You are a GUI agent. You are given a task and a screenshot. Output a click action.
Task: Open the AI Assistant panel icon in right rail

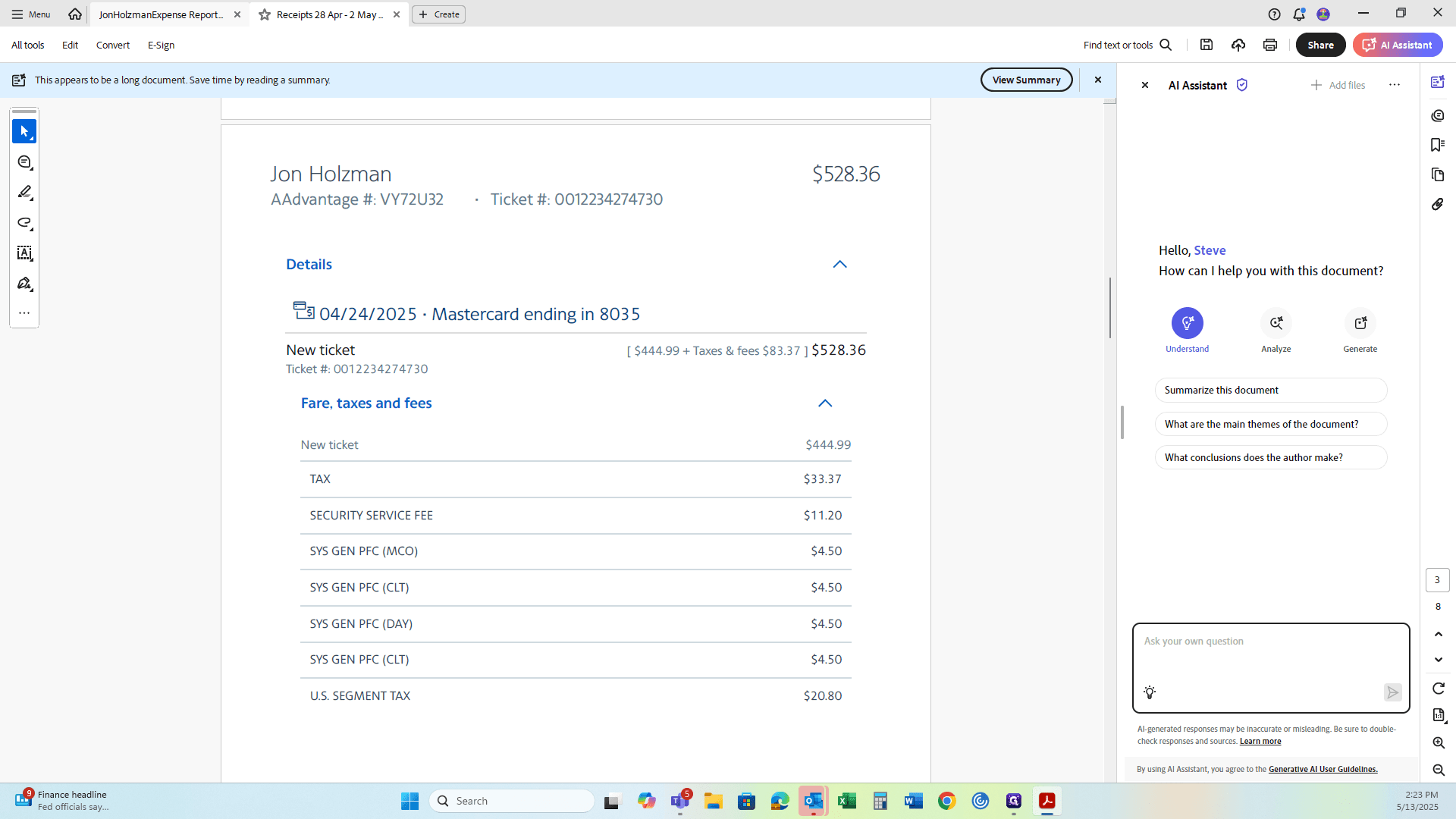(1438, 82)
